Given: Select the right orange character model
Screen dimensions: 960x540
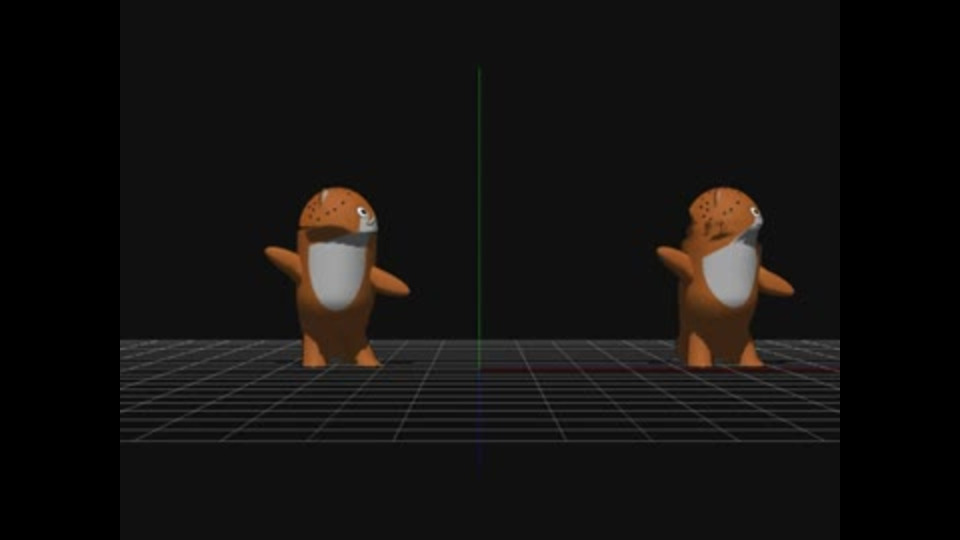Looking at the screenshot, I should 725,277.
